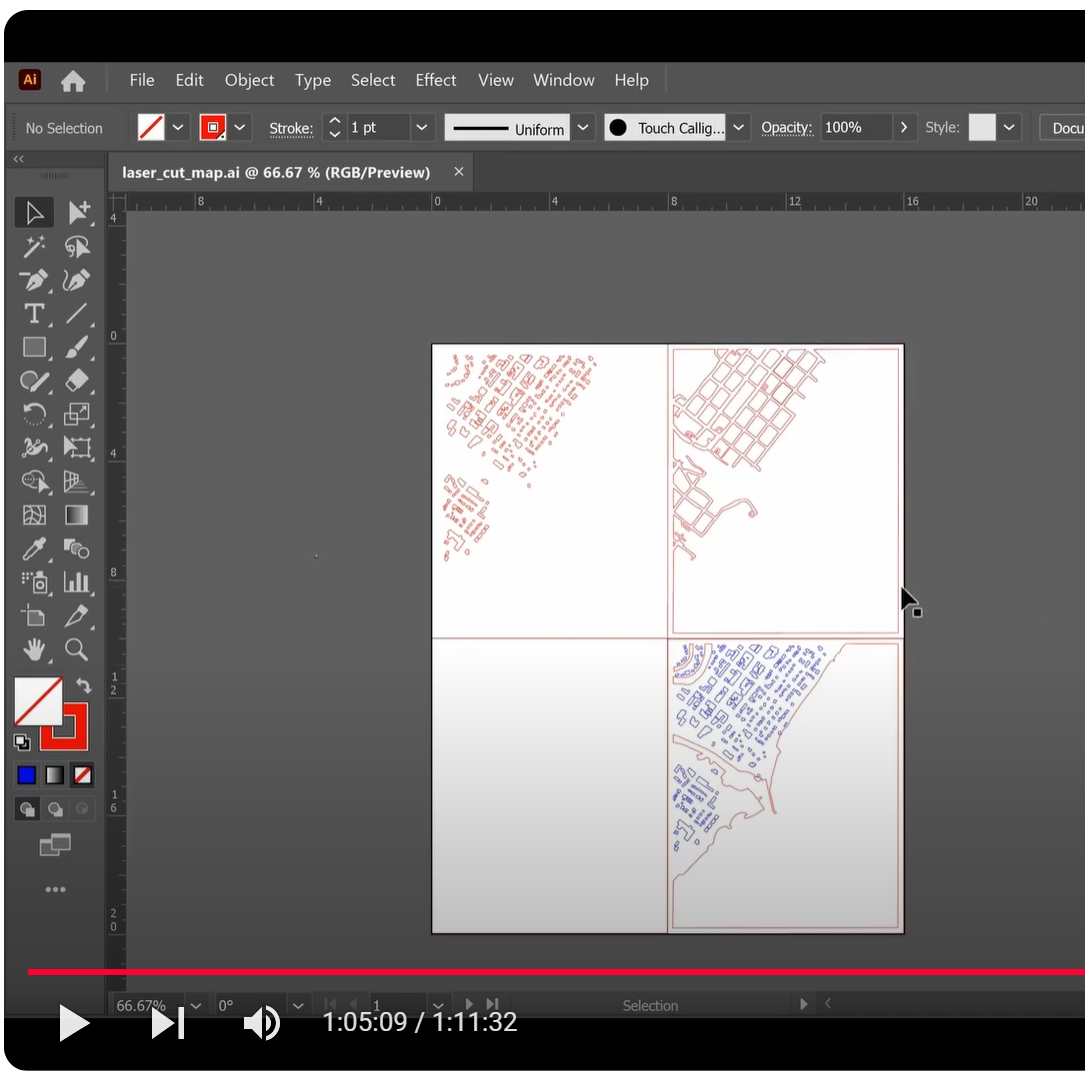Choose the Eraser tool
1085x1075 pixels.
point(78,381)
